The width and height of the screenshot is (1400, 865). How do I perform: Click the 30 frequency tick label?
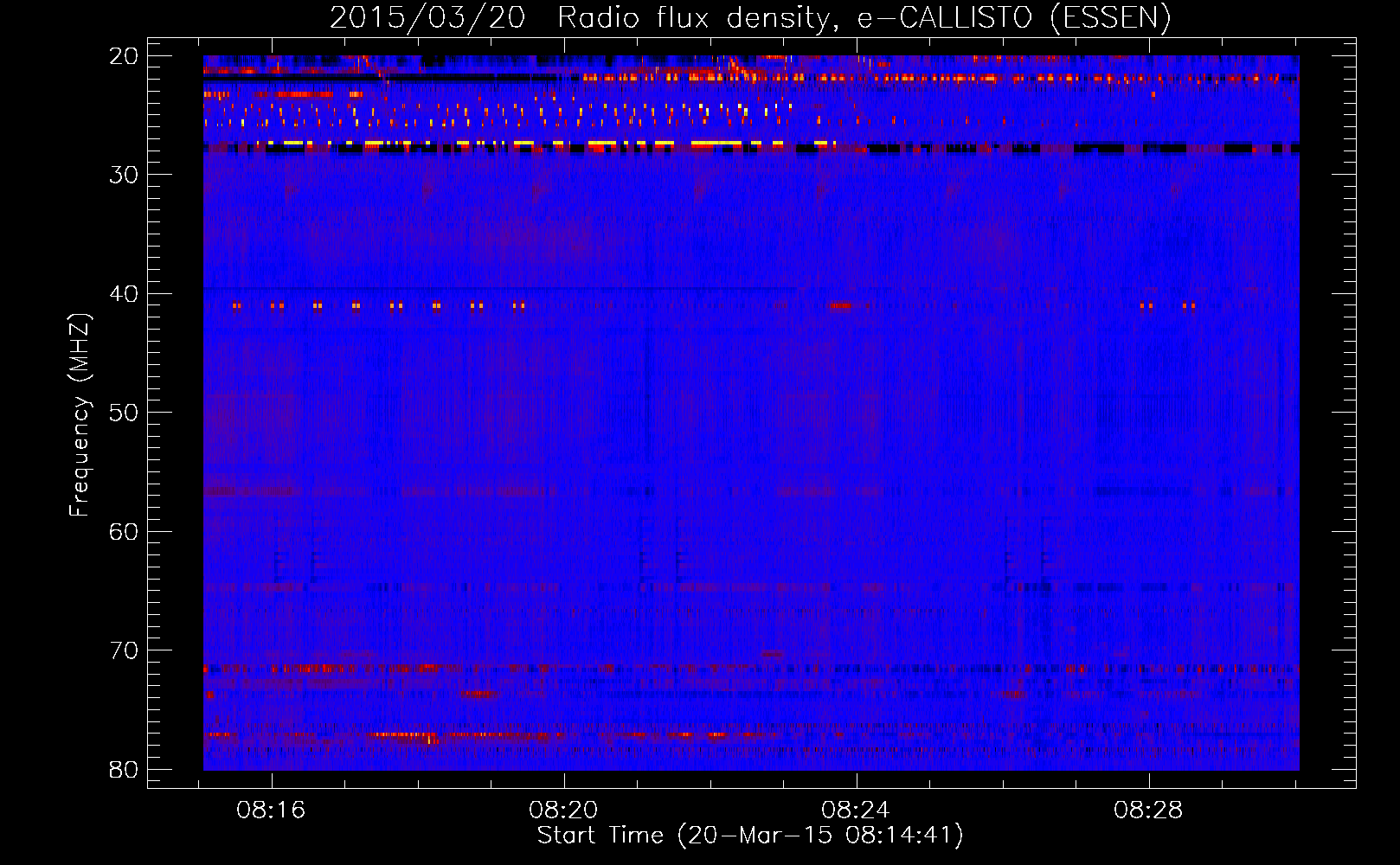click(x=124, y=175)
